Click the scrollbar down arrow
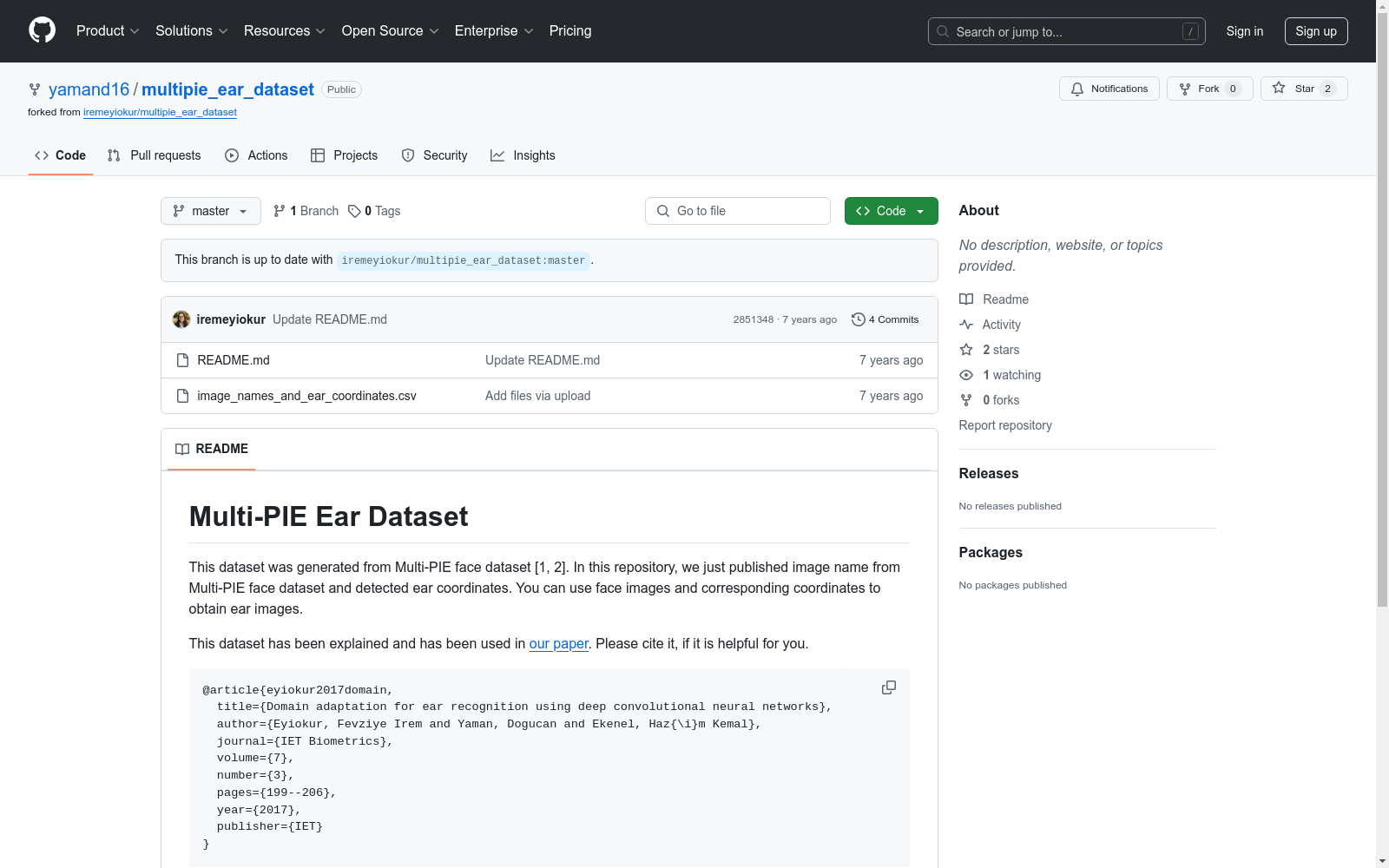 [1382, 861]
